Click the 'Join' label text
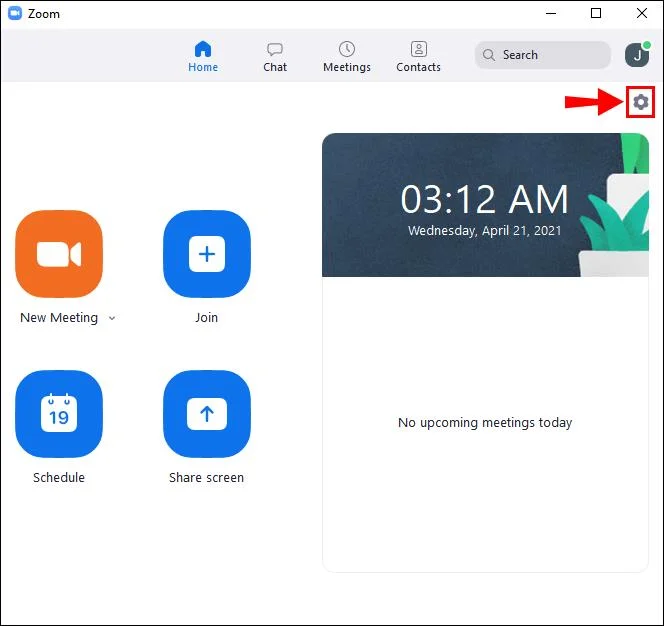 (x=207, y=318)
